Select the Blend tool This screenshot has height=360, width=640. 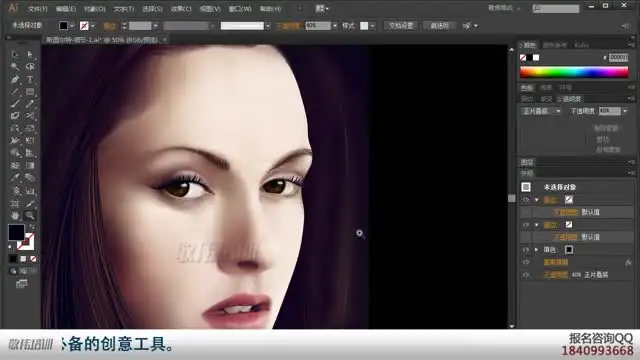click(30, 178)
